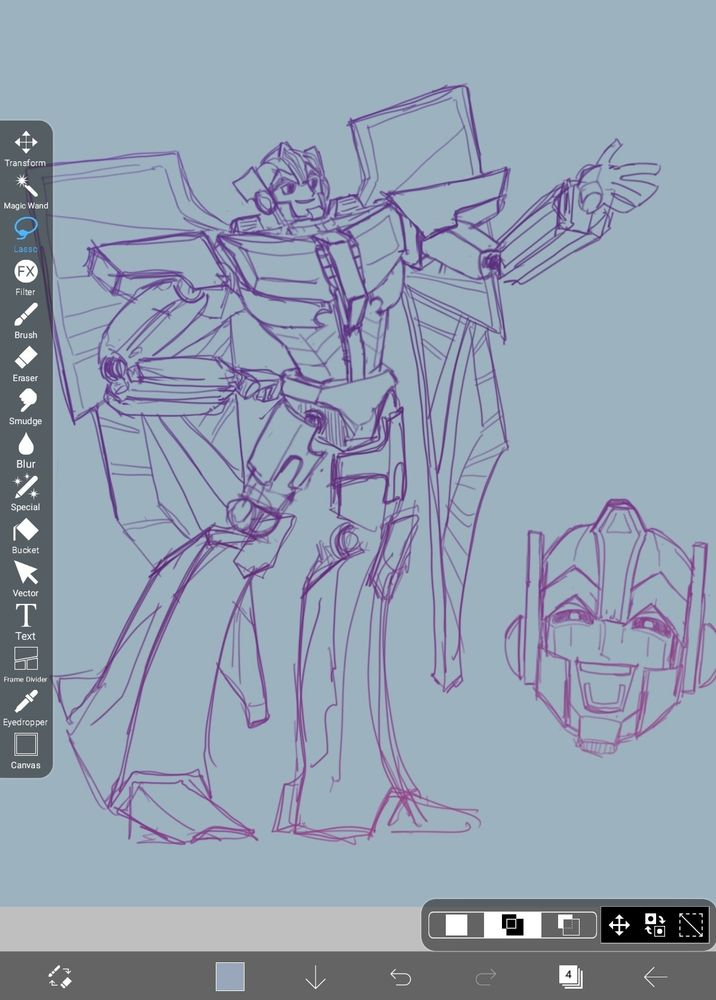Select the Magic Wand tool

pyautogui.click(x=26, y=191)
